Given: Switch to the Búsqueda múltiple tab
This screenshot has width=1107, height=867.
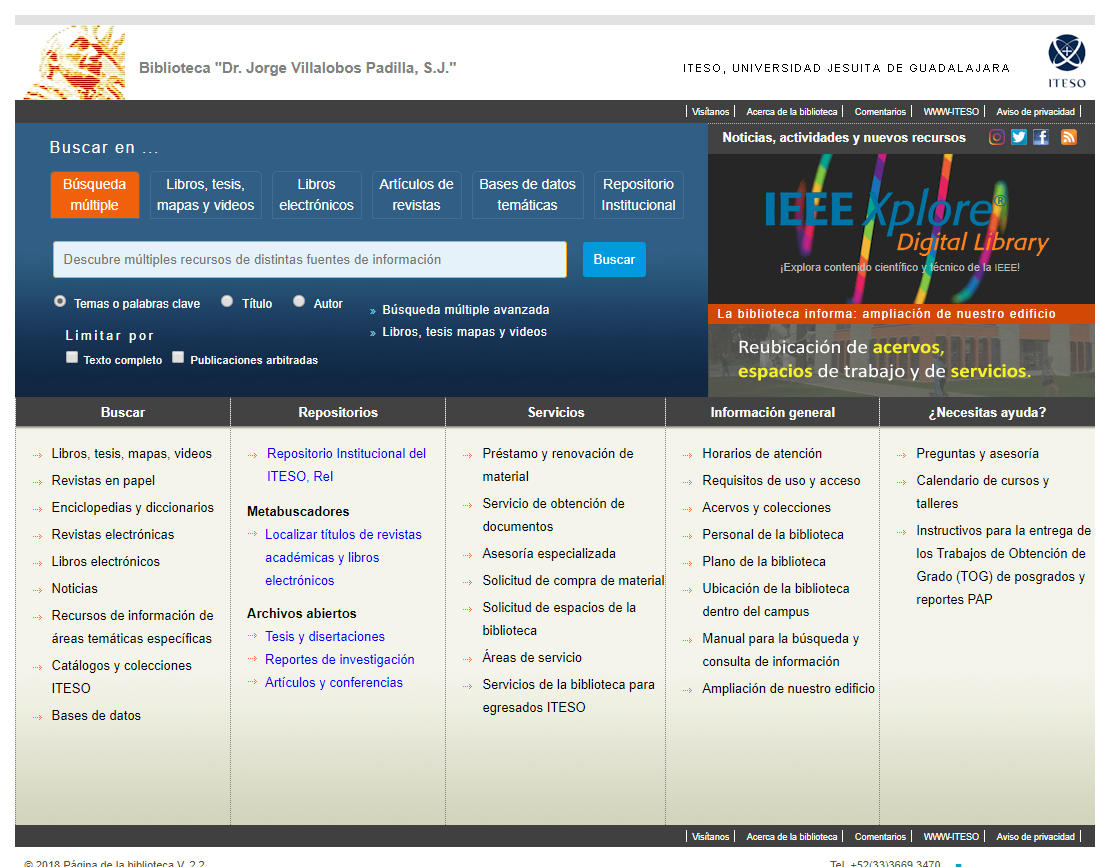Looking at the screenshot, I should point(95,195).
